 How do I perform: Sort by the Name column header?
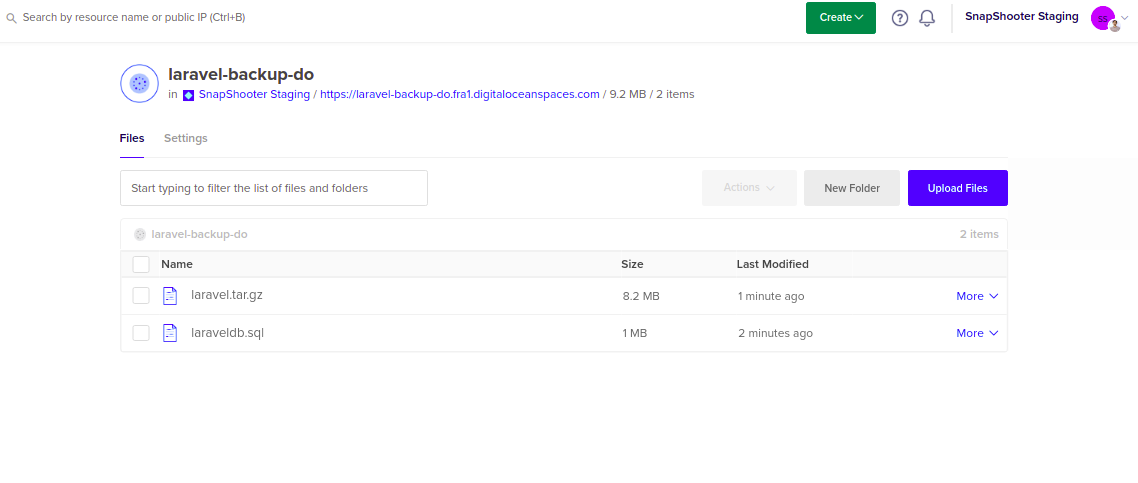[x=176, y=264]
